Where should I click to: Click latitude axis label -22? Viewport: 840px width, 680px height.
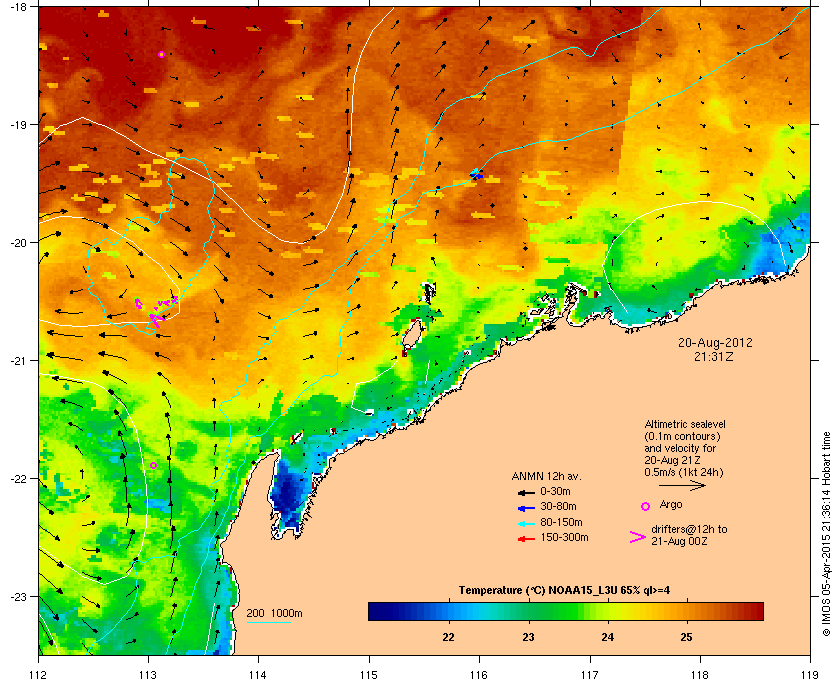point(19,478)
